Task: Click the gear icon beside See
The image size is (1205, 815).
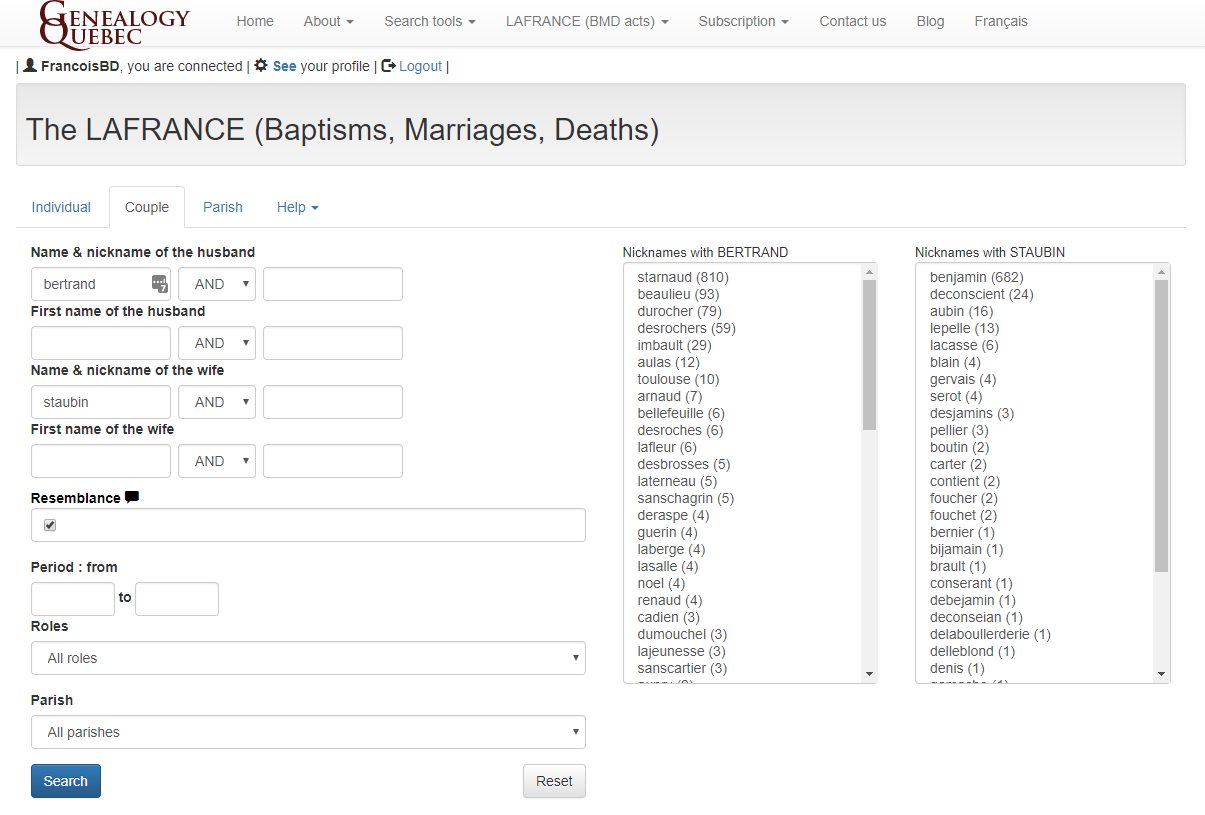Action: (x=261, y=65)
